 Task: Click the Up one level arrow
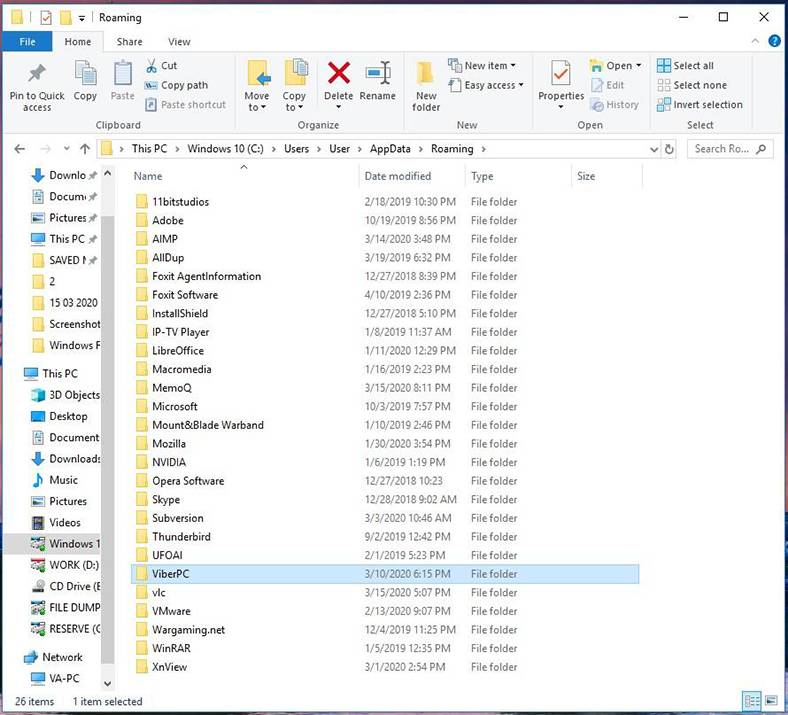tap(85, 149)
